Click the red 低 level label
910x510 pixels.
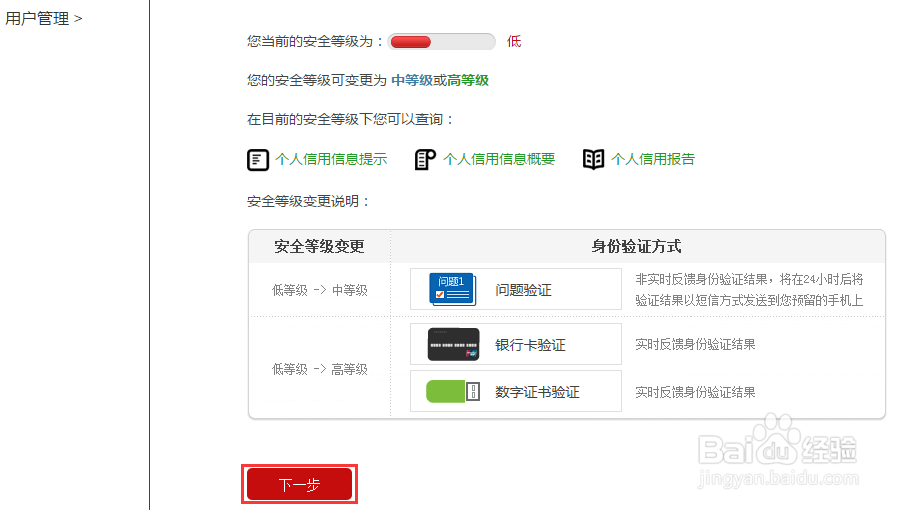point(514,41)
